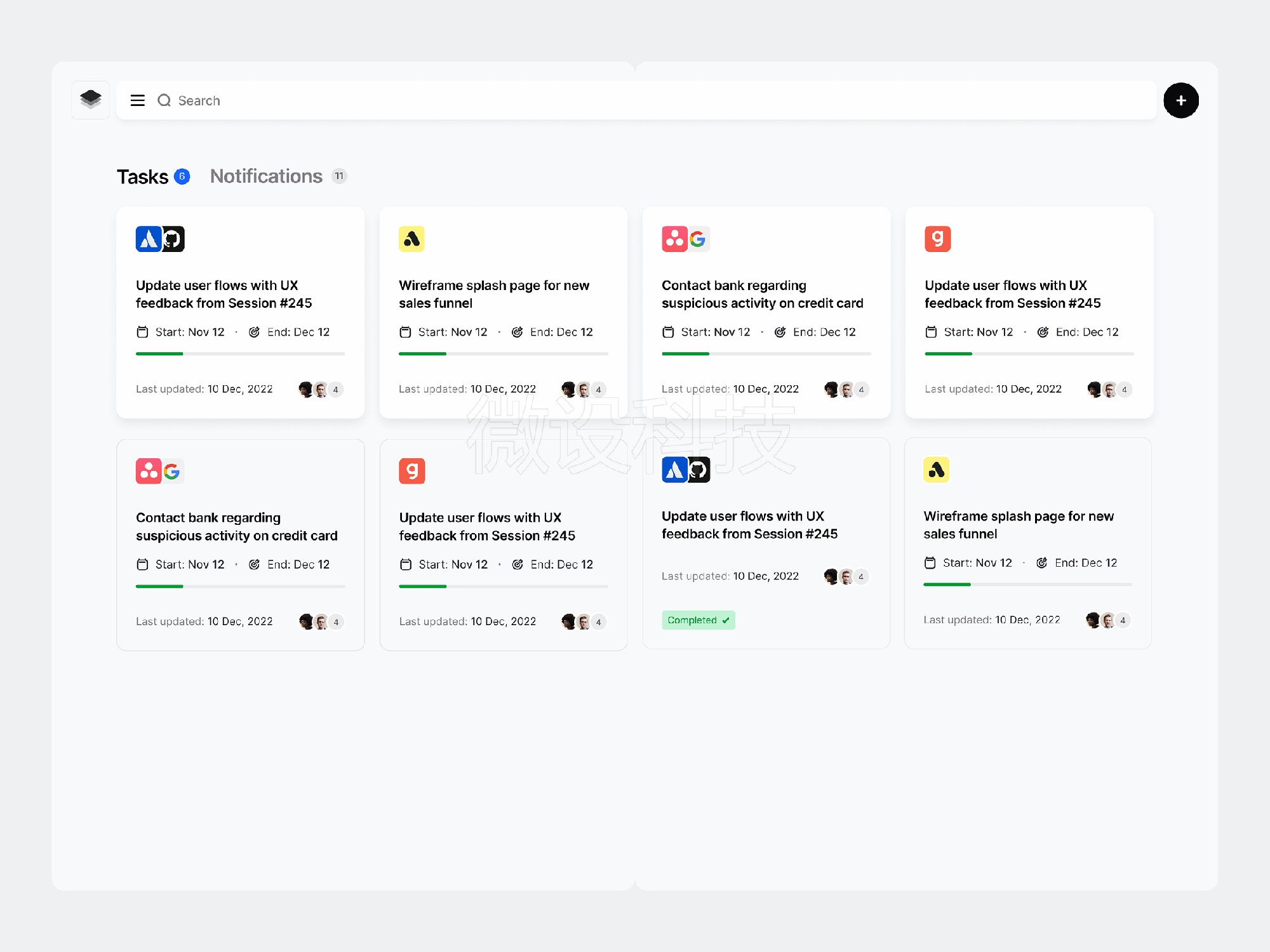The image size is (1270, 952).
Task: Click End: Dec 12 on the second-row Wireframe card
Action: pos(1086,563)
